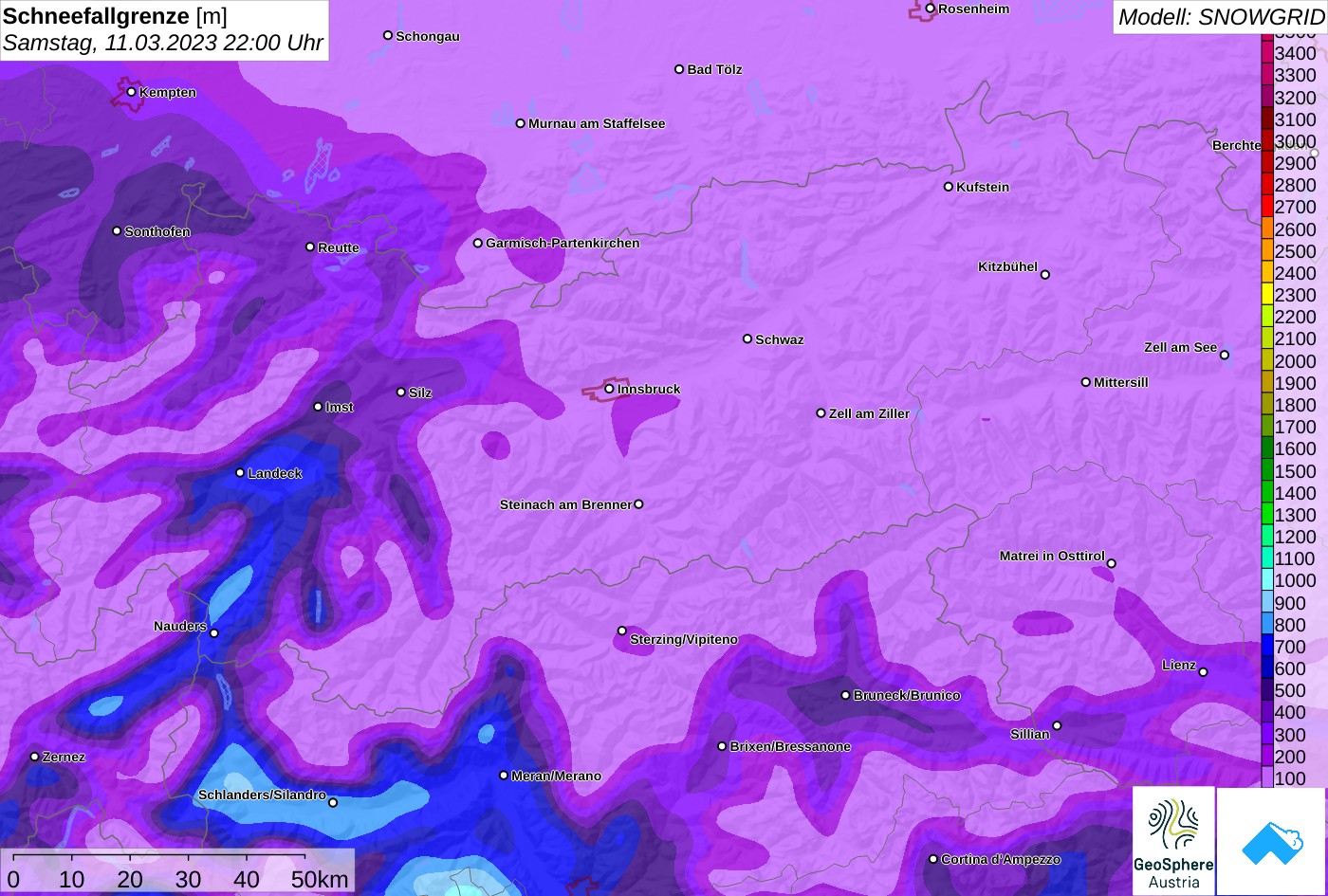Image resolution: width=1328 pixels, height=896 pixels.
Task: Click the 30 tick on scale bar
Action: (188, 879)
